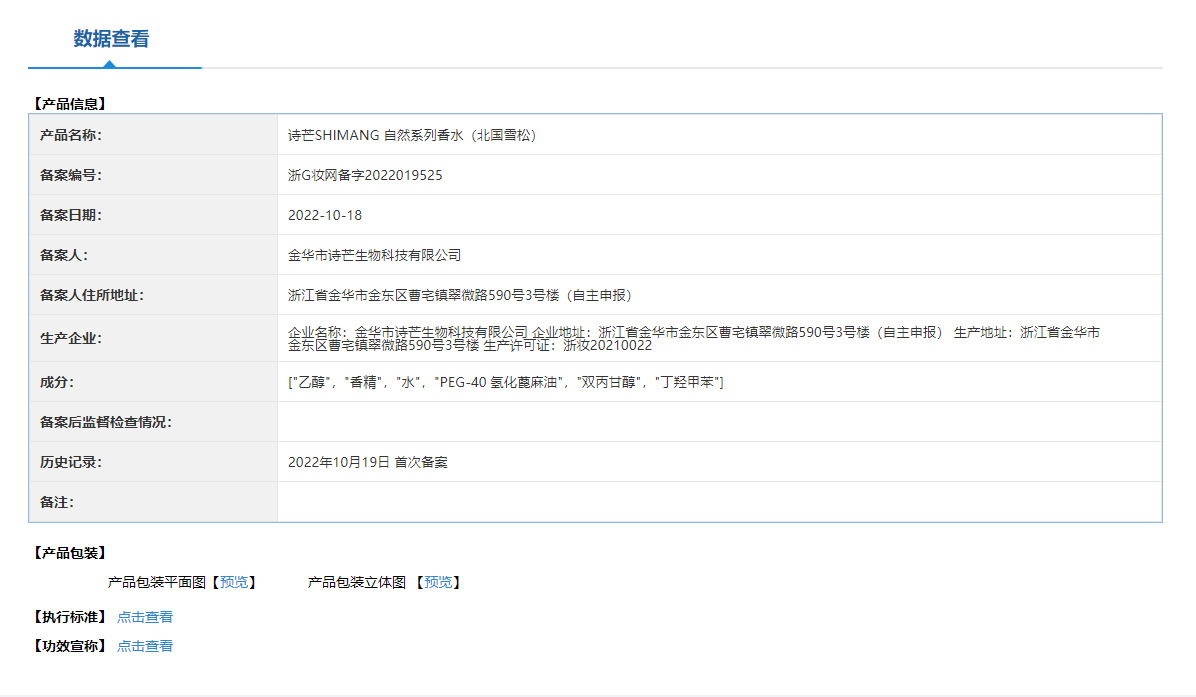Click the 【产品包装】 section heading
The image size is (1196, 697).
point(69,553)
